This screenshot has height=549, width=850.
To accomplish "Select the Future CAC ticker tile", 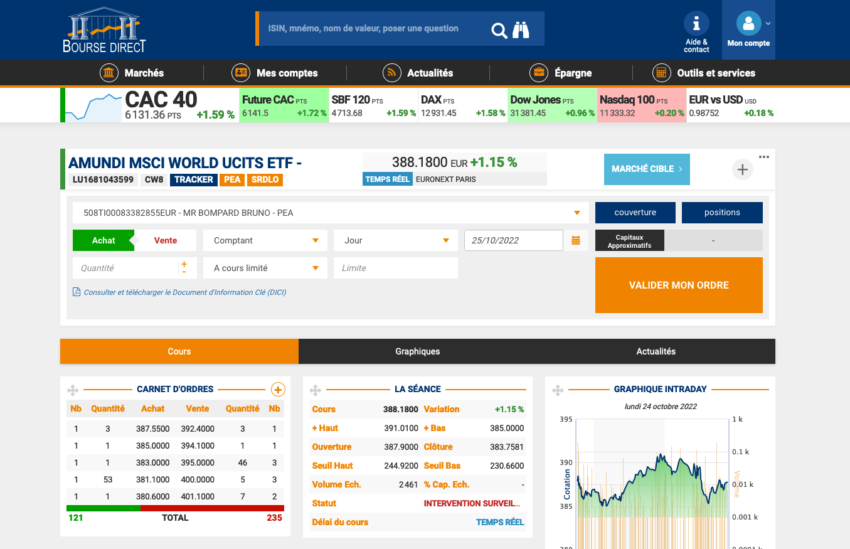I will click(284, 105).
